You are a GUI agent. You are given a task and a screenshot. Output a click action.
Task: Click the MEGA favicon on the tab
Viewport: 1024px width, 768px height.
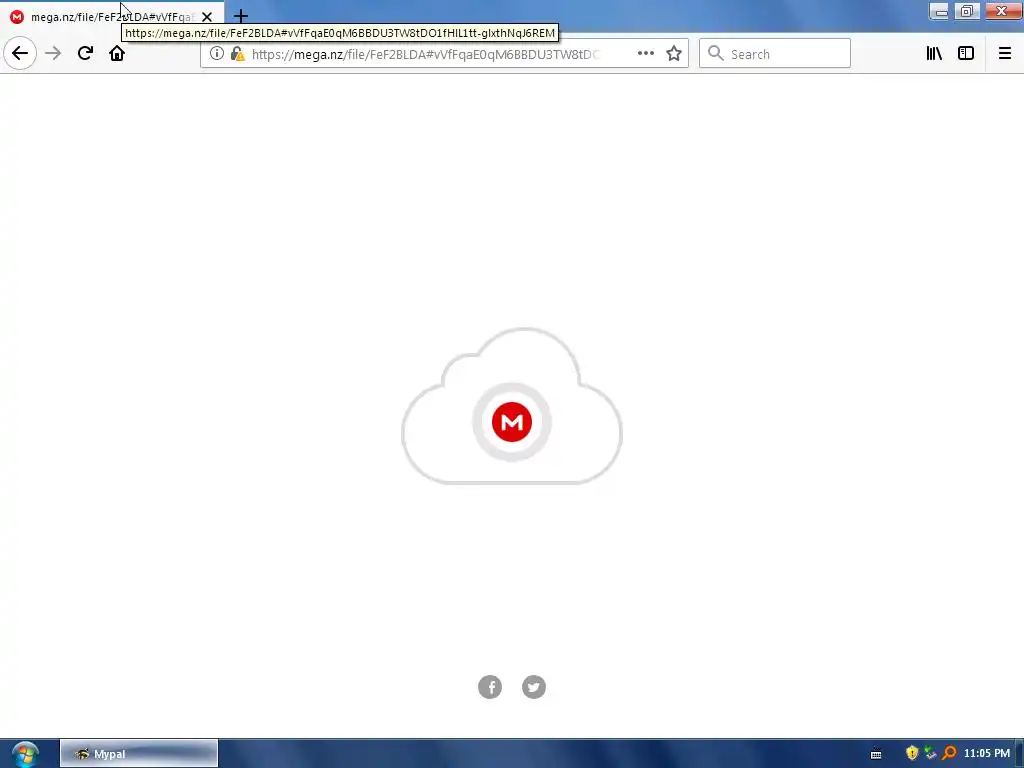(x=17, y=17)
